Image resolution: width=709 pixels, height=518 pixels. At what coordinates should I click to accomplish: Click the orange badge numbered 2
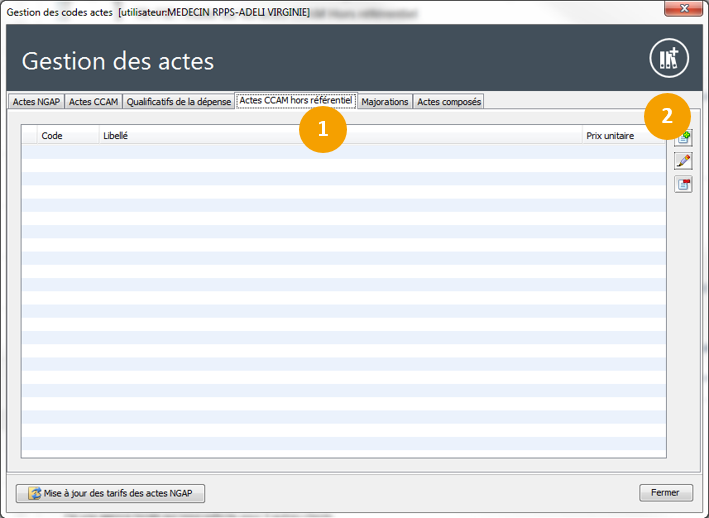coord(667,115)
